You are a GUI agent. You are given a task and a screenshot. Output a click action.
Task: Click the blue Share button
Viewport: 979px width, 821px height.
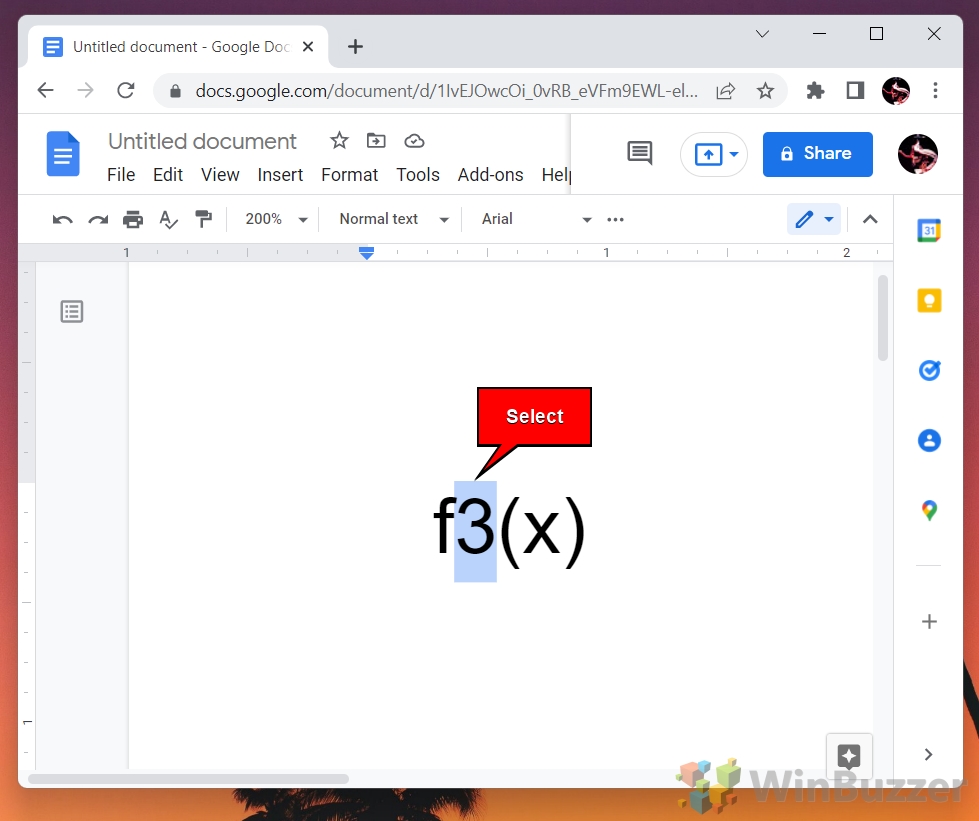817,154
